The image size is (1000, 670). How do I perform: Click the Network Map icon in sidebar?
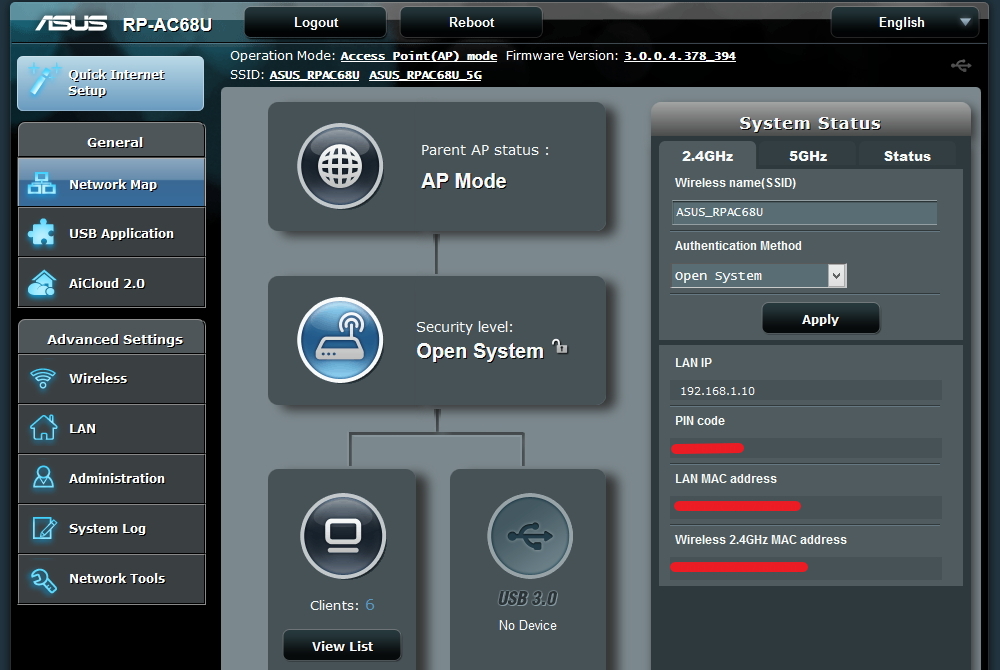point(41,184)
